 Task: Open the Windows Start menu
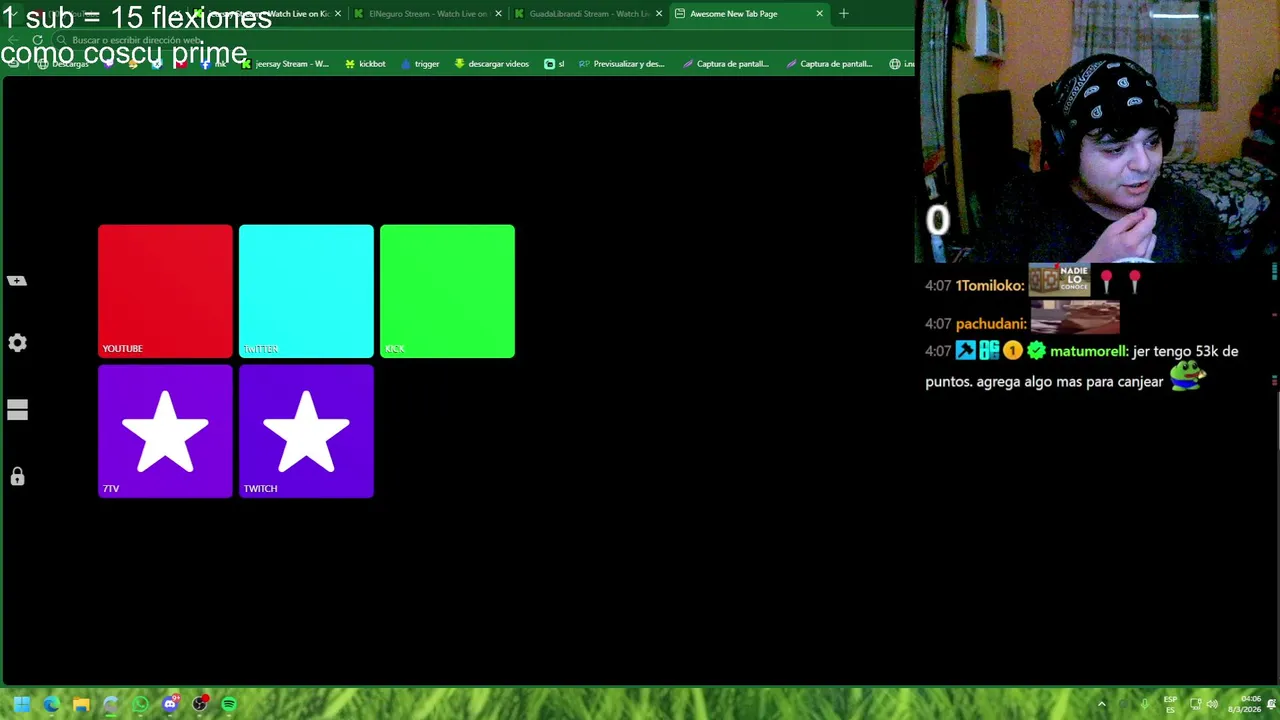click(22, 704)
